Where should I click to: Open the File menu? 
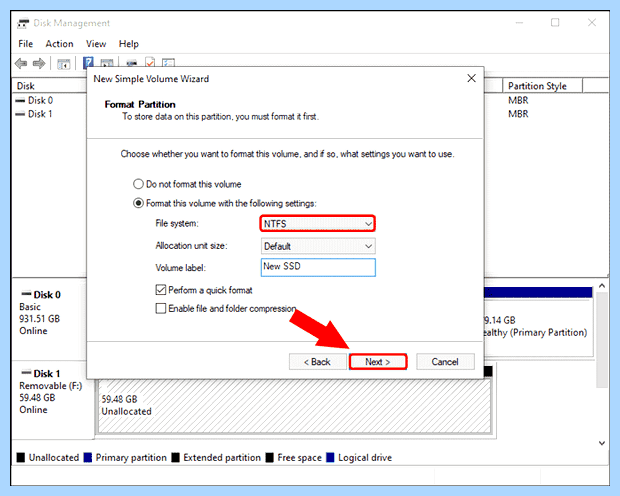click(x=26, y=44)
